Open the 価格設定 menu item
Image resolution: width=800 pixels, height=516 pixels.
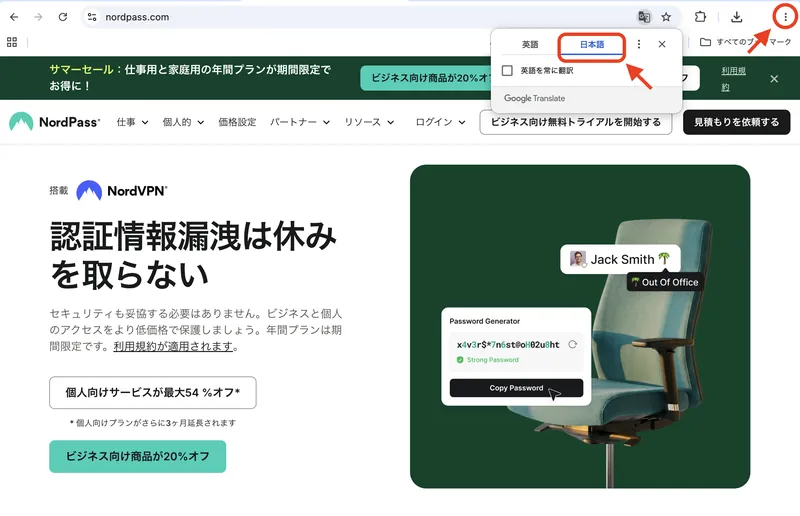237,122
